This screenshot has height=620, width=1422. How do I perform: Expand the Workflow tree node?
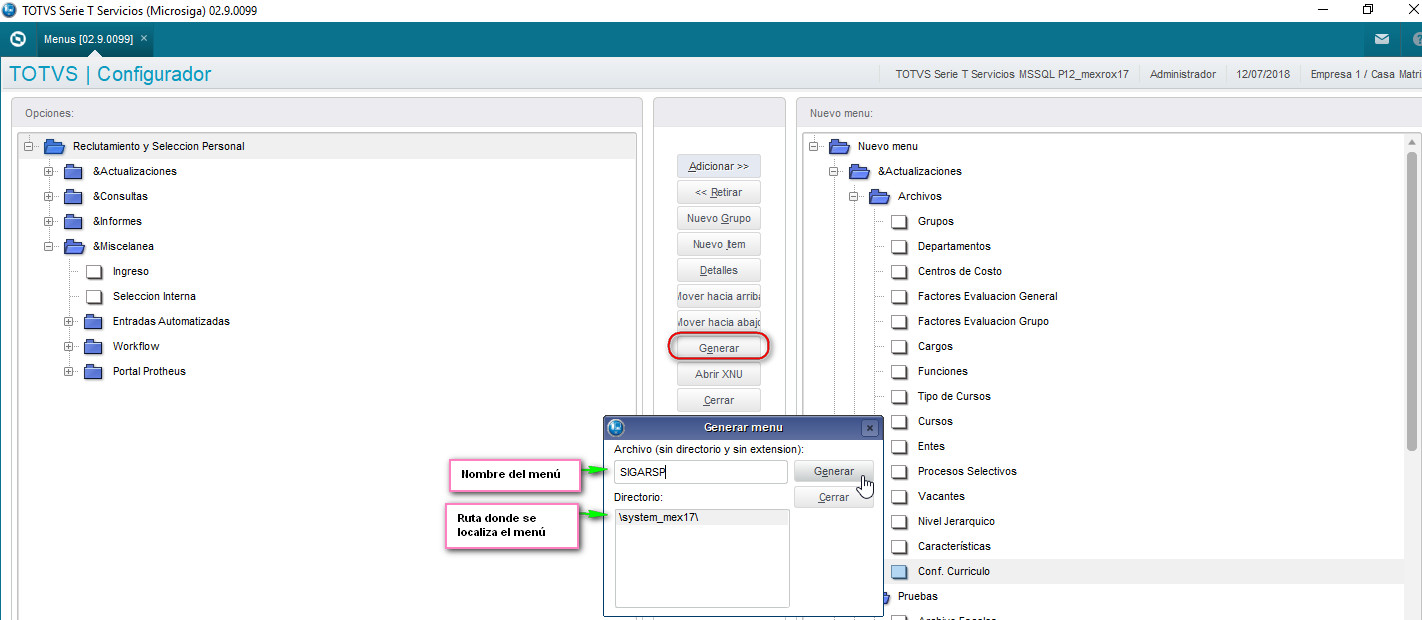click(x=69, y=346)
